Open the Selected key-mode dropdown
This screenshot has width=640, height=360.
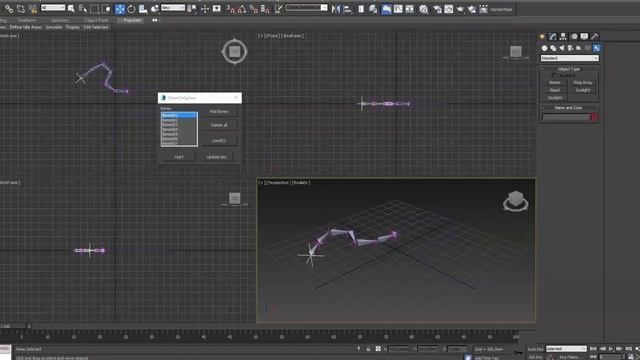(x=566, y=349)
